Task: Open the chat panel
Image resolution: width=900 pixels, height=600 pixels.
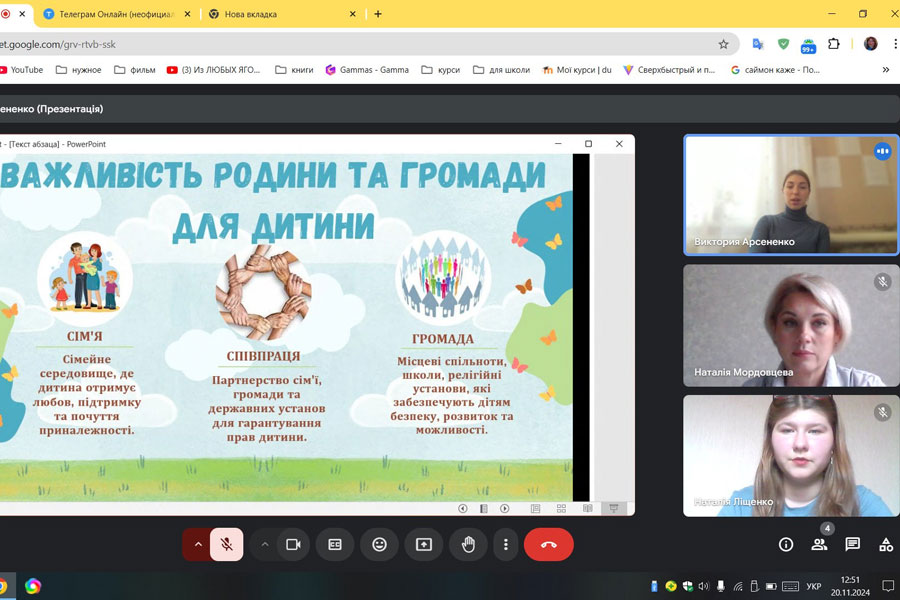Action: click(x=852, y=544)
